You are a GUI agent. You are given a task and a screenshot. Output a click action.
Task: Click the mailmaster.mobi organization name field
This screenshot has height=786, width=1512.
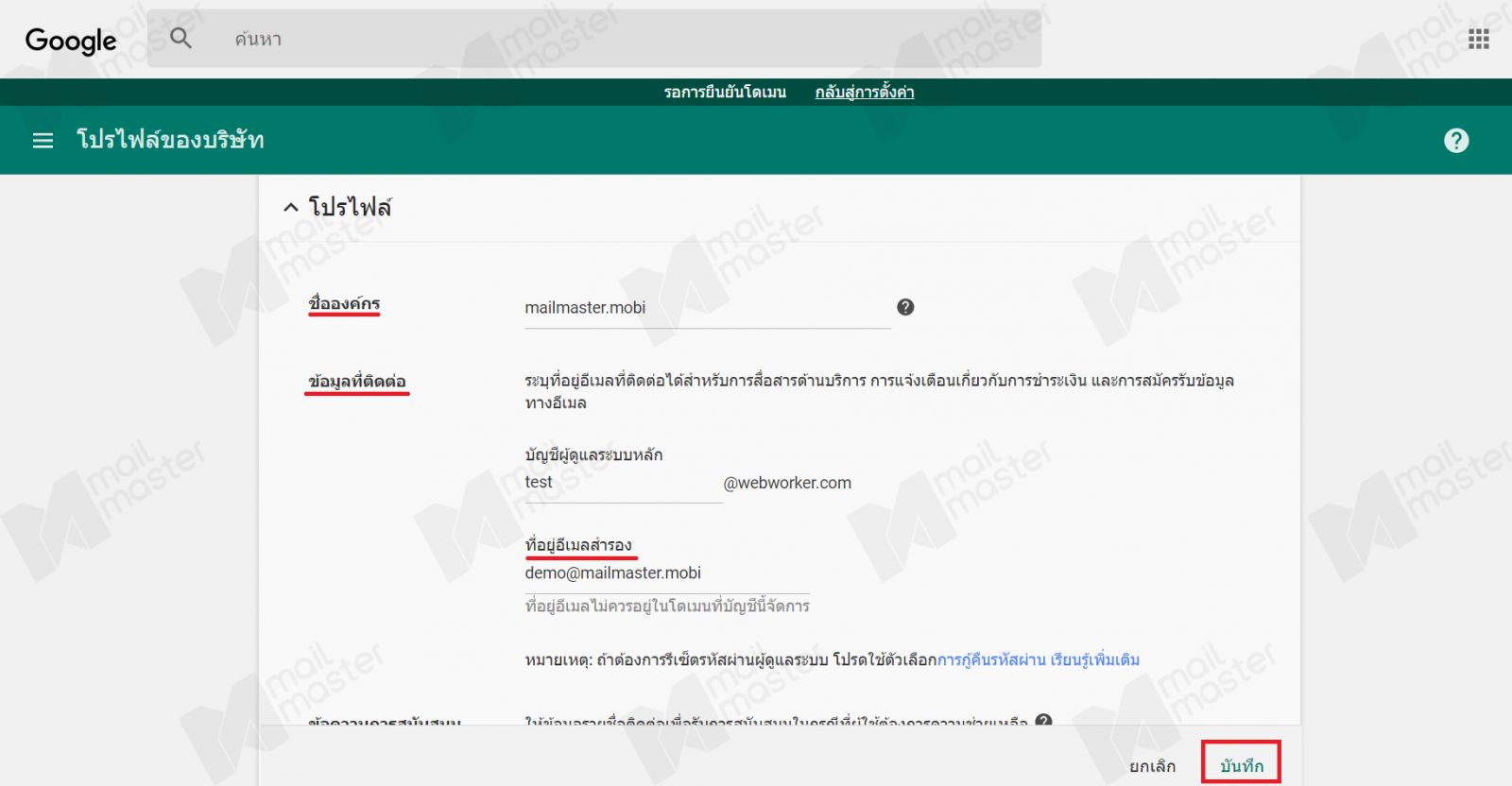tap(706, 308)
